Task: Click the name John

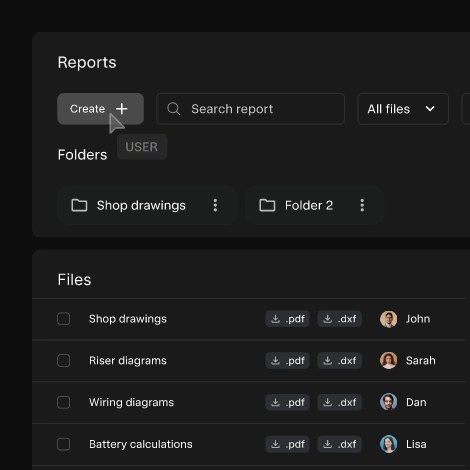Action: click(x=418, y=319)
